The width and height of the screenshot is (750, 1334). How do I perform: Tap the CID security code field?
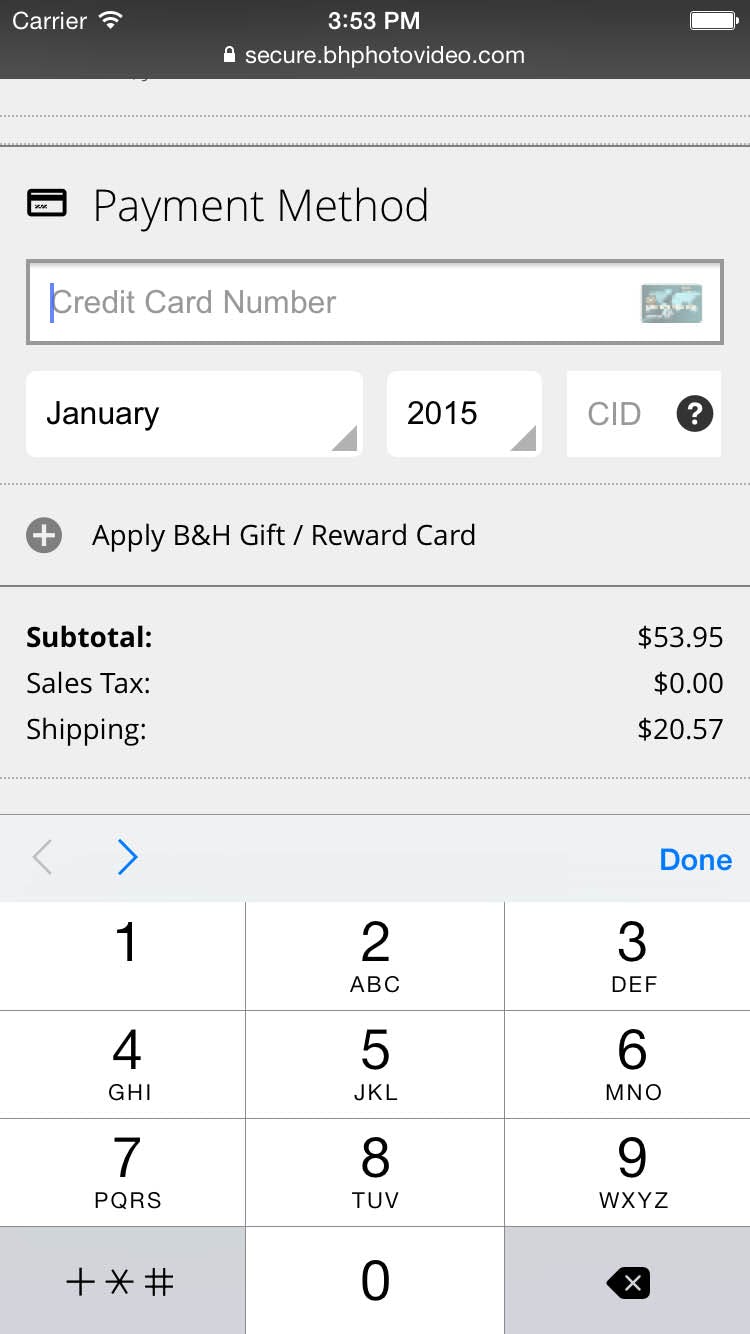coord(616,414)
